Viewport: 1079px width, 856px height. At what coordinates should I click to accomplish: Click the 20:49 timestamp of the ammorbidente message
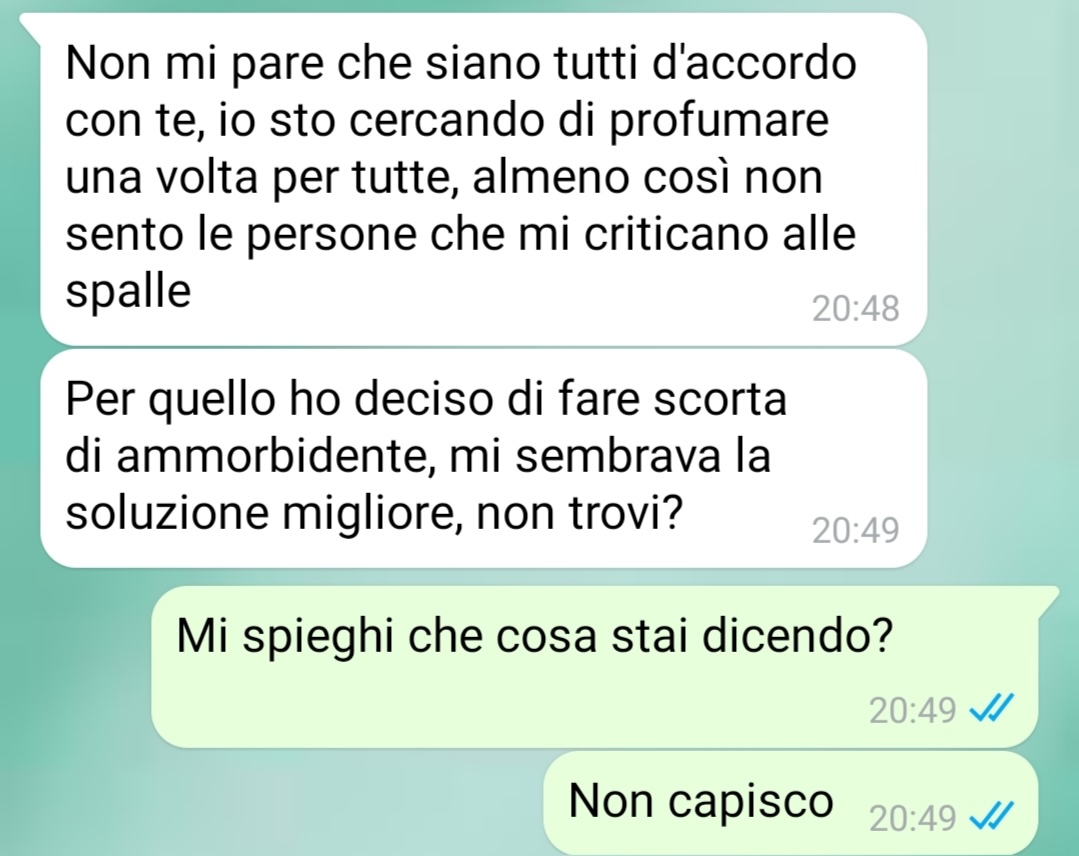pos(855,530)
